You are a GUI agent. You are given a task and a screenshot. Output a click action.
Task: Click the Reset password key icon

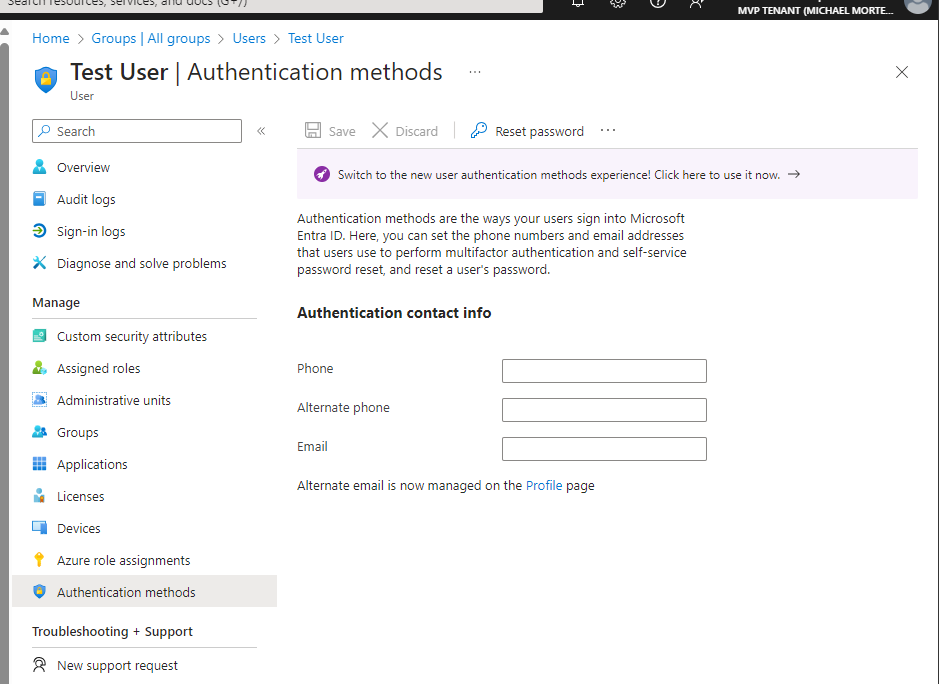coord(479,131)
